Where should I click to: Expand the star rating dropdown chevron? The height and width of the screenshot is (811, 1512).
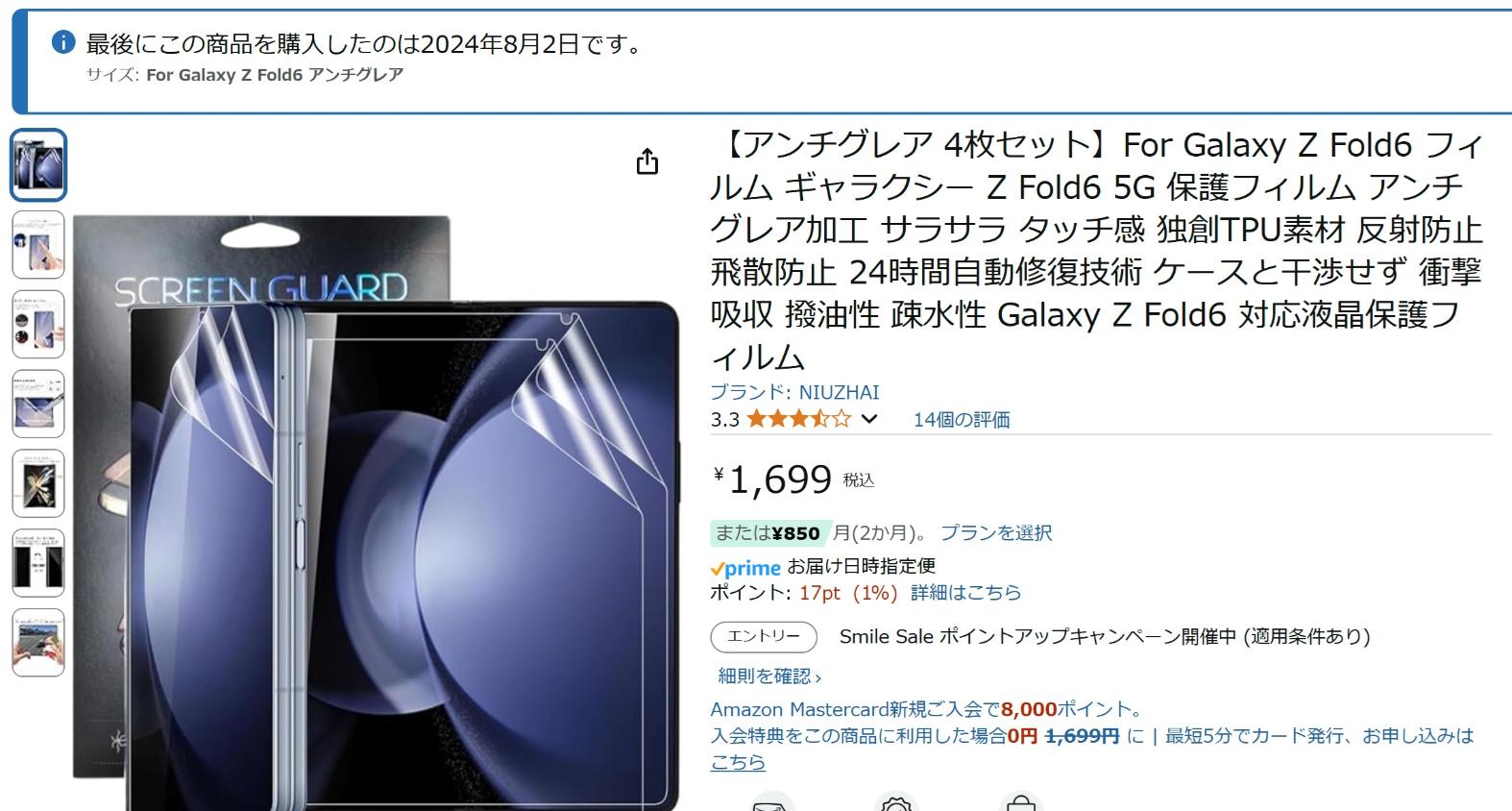click(x=869, y=419)
